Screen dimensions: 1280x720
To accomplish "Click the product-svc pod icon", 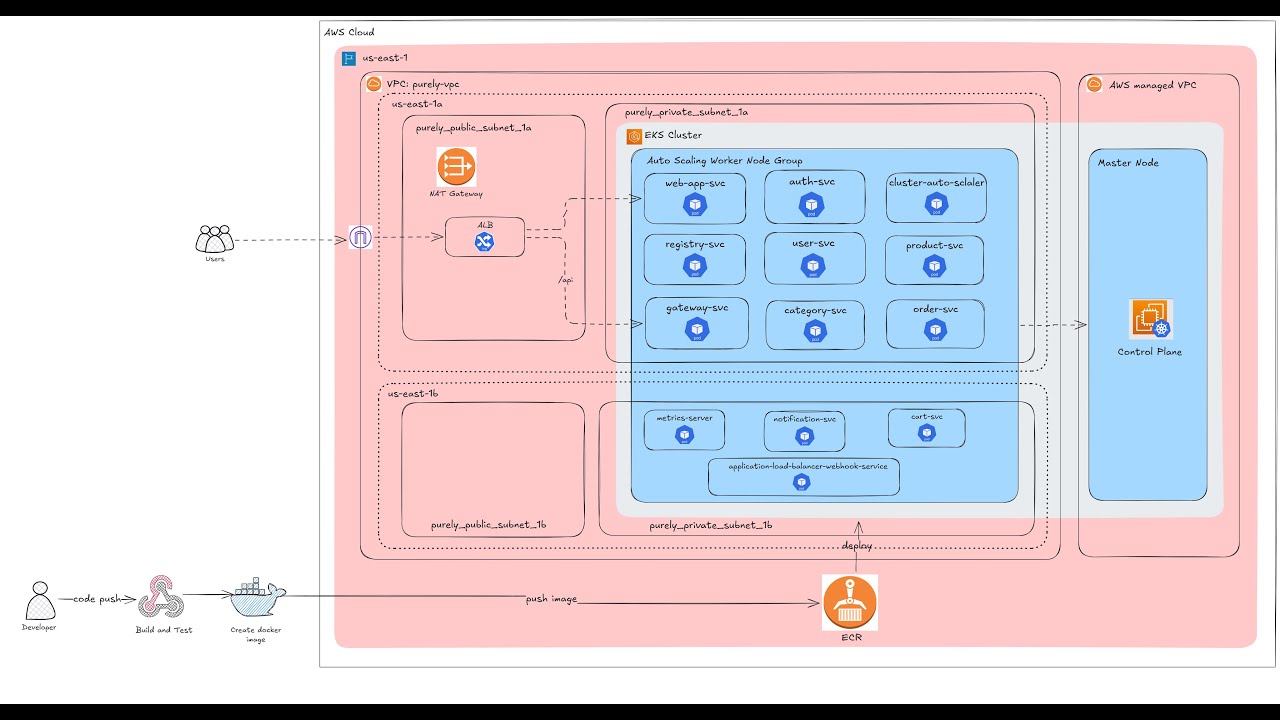I will point(935,266).
